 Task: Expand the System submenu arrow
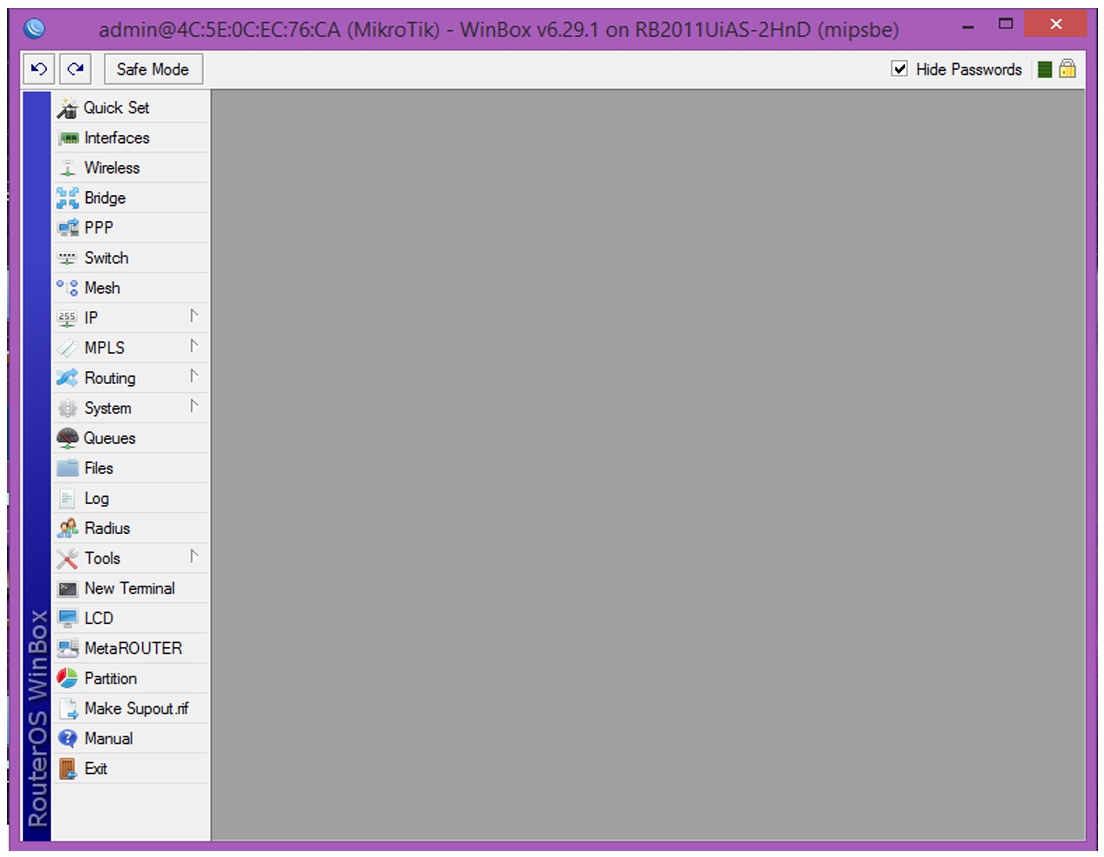(194, 406)
